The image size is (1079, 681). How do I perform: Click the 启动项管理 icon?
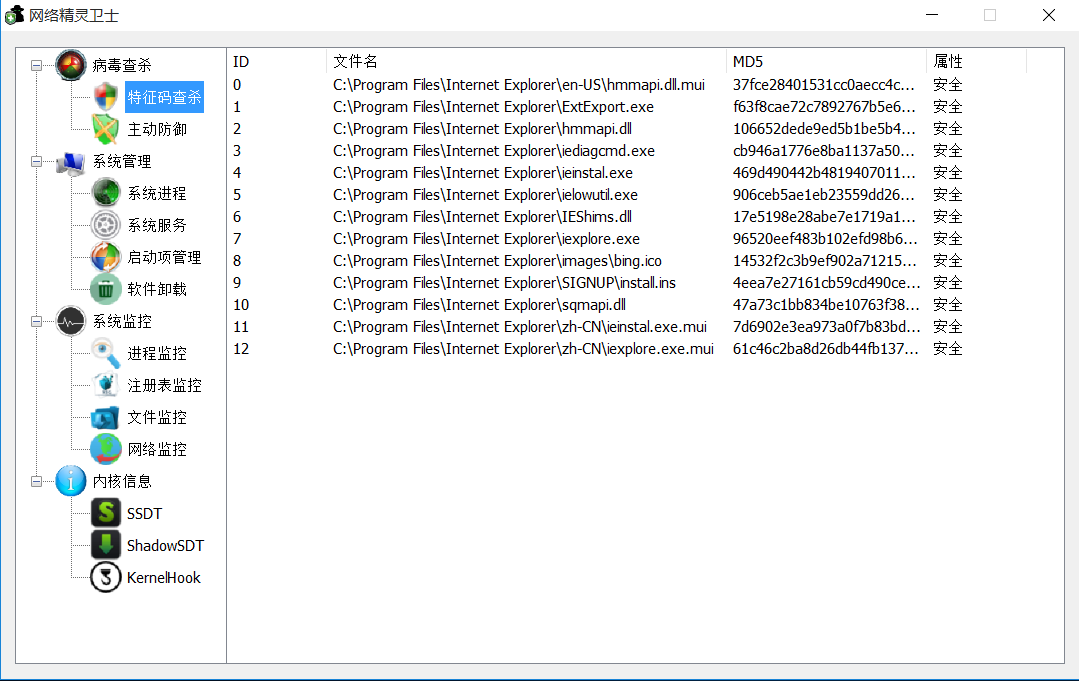pyautogui.click(x=105, y=257)
